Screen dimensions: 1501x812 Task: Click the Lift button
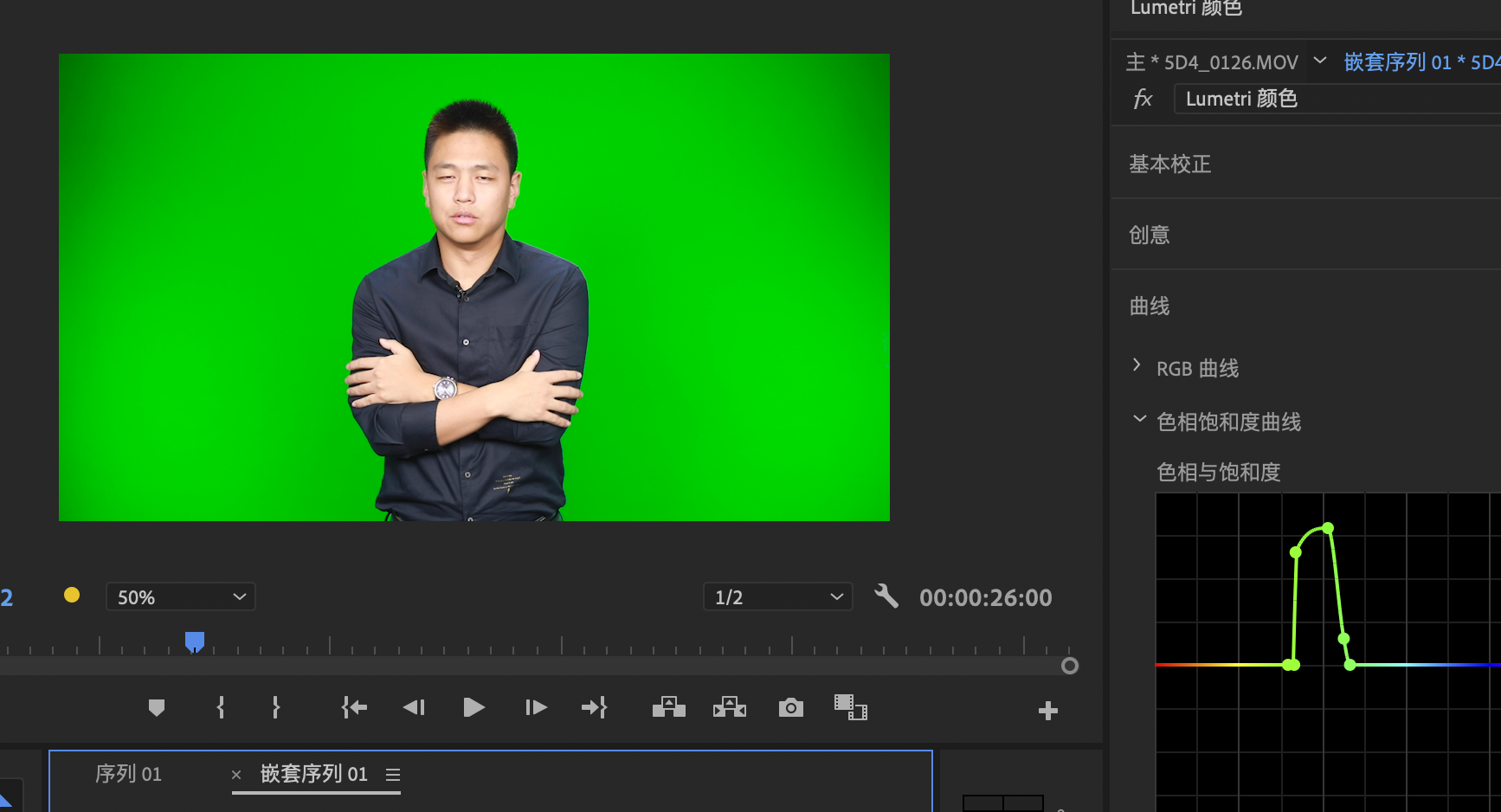[669, 707]
